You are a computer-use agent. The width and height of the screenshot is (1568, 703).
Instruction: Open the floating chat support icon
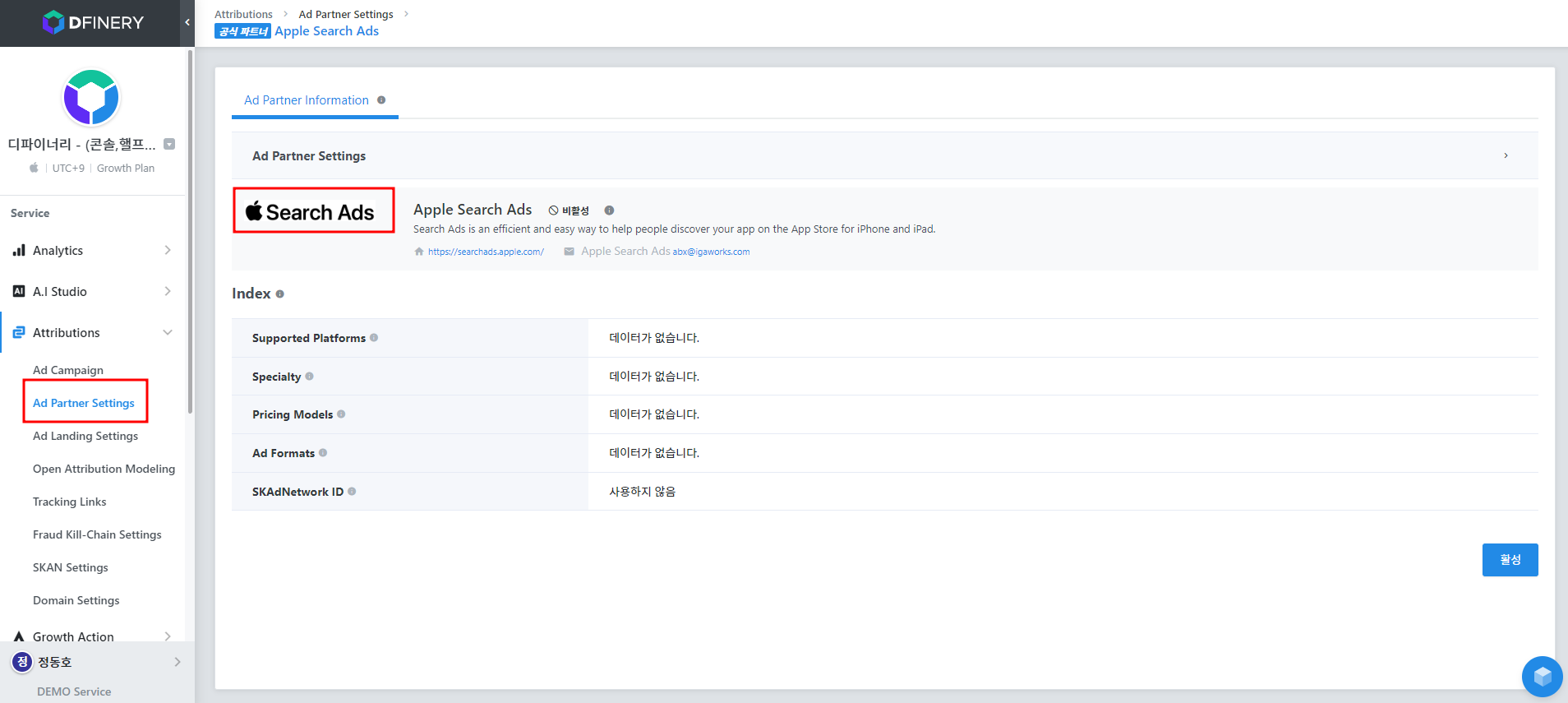[1542, 676]
